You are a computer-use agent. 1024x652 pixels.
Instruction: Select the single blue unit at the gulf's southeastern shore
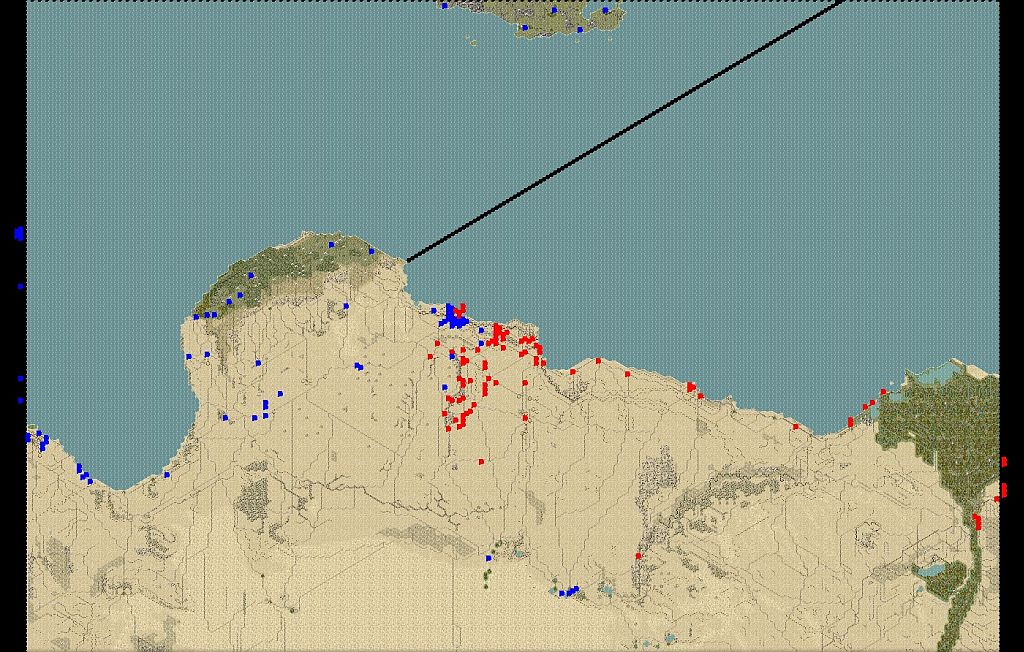pos(167,475)
